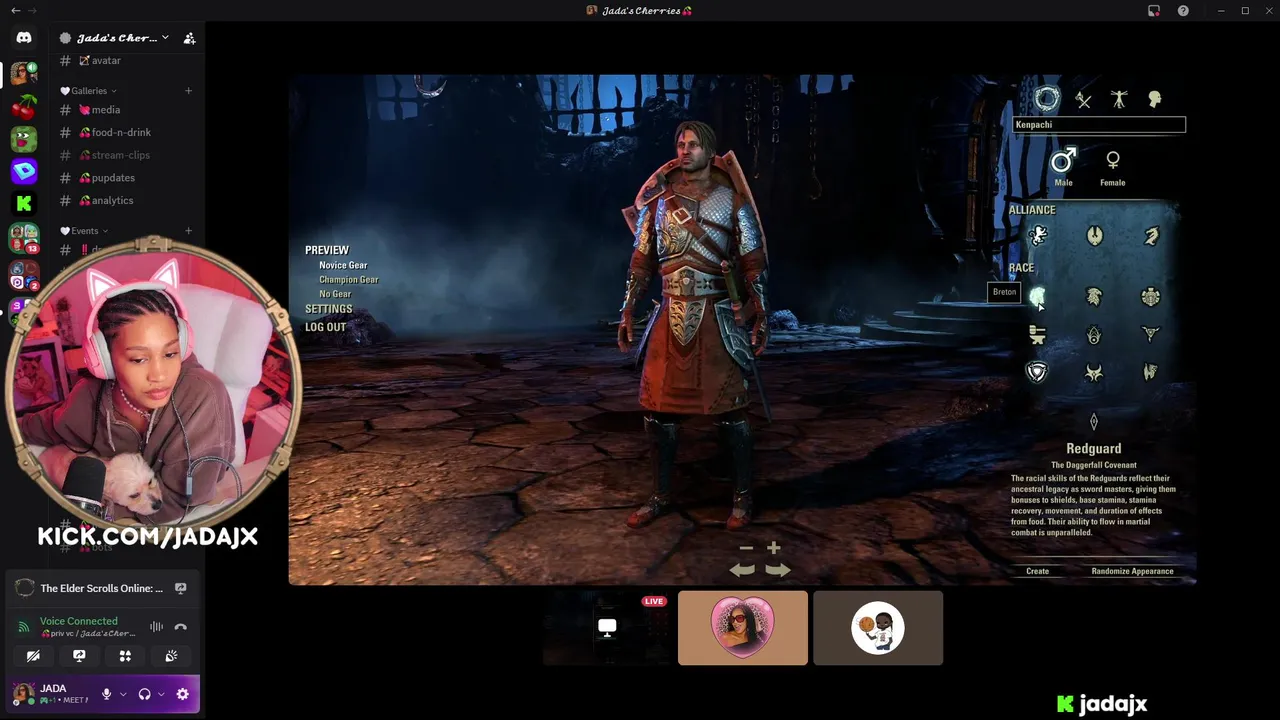
Task: Select race icon in middle of first race row
Action: coord(1094,297)
